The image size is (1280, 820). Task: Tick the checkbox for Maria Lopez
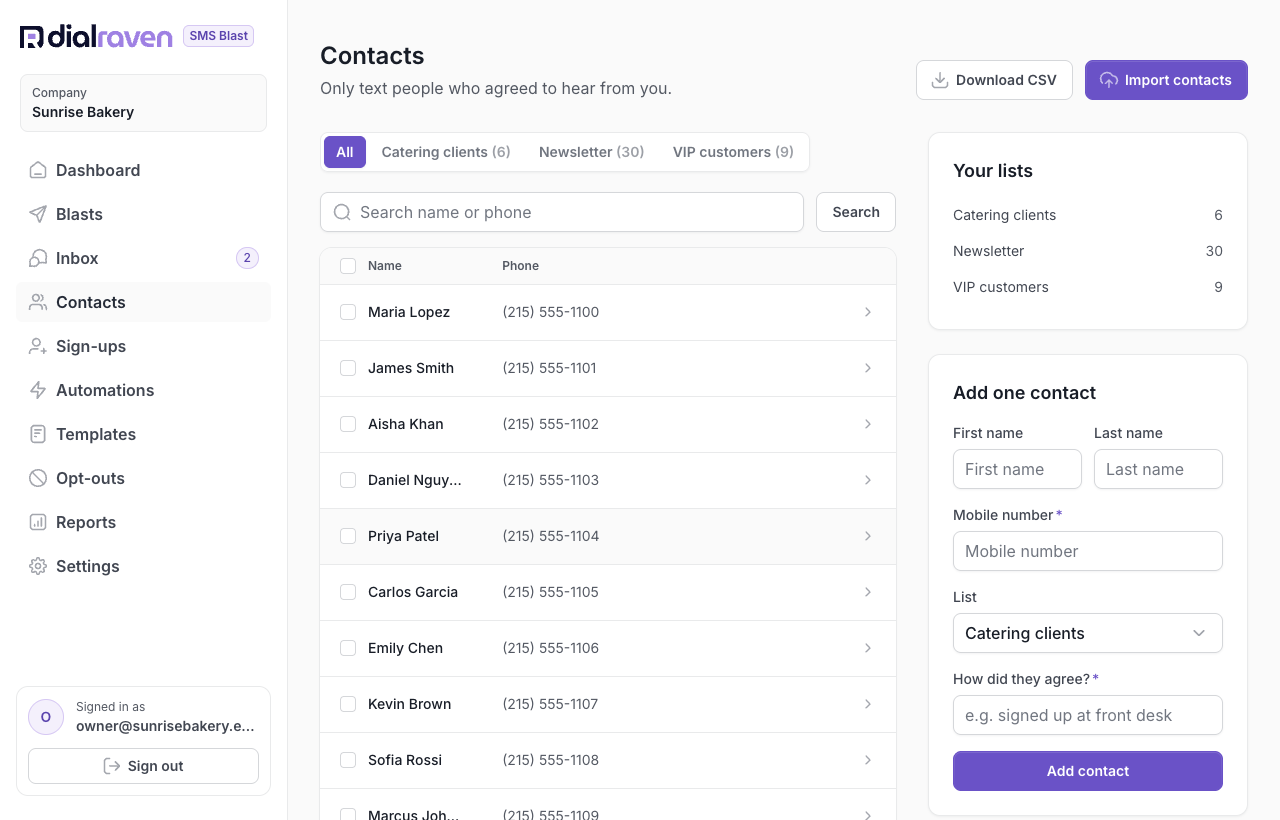[x=348, y=312]
